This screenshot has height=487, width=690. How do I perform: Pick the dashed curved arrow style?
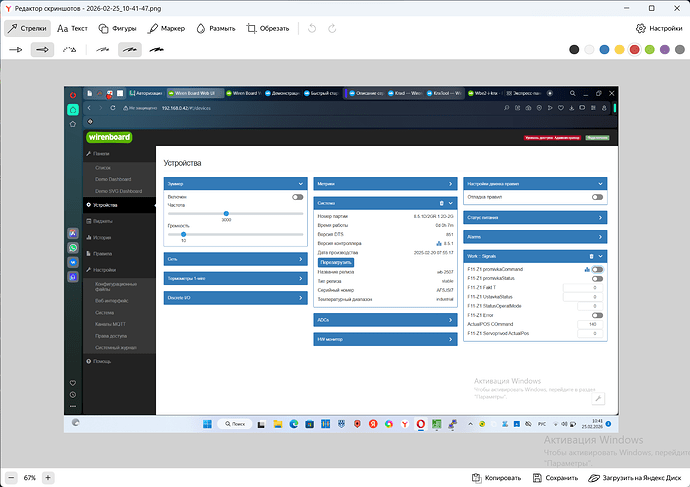(x=69, y=50)
